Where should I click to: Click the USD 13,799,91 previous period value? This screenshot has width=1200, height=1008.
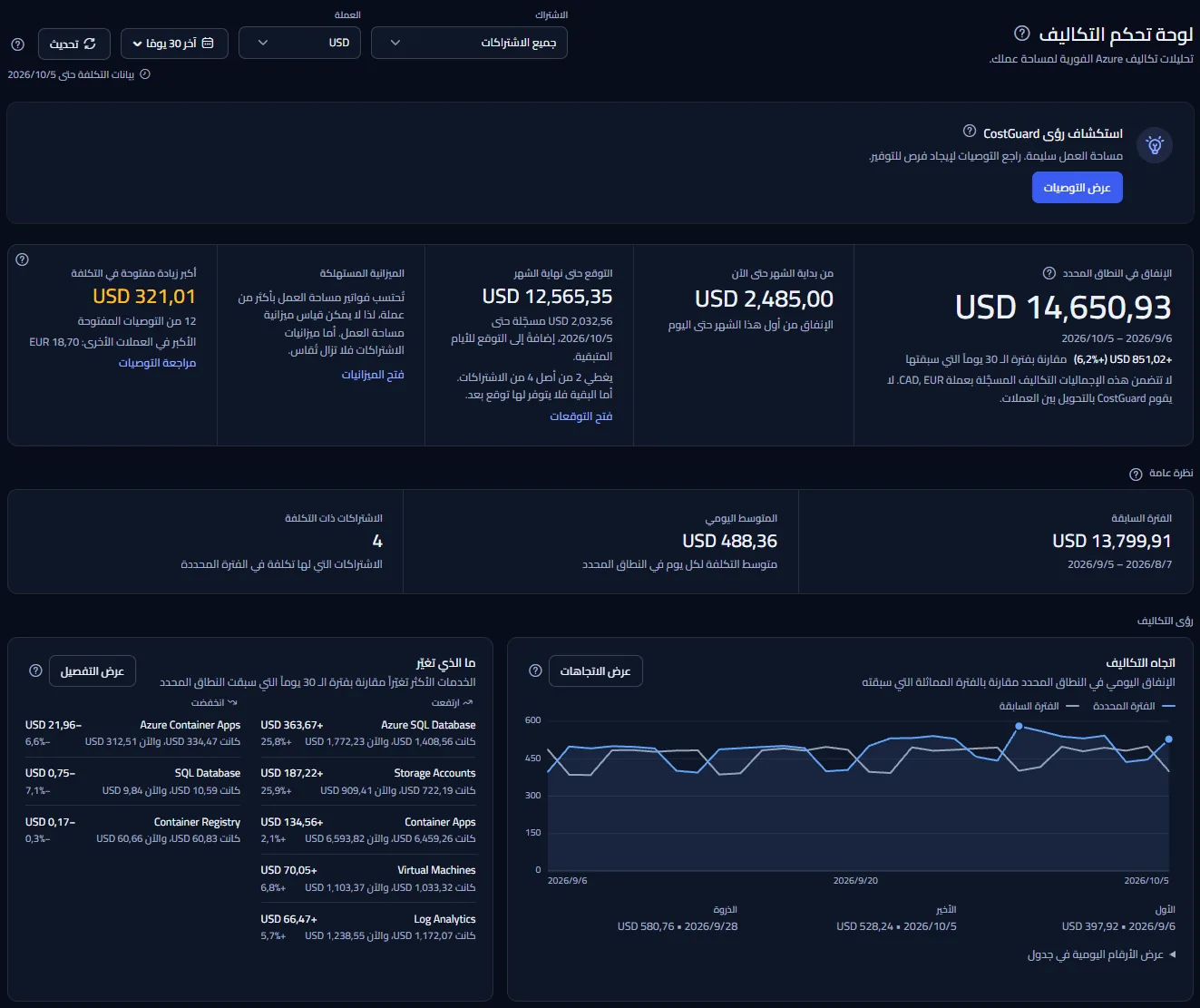click(x=1112, y=541)
